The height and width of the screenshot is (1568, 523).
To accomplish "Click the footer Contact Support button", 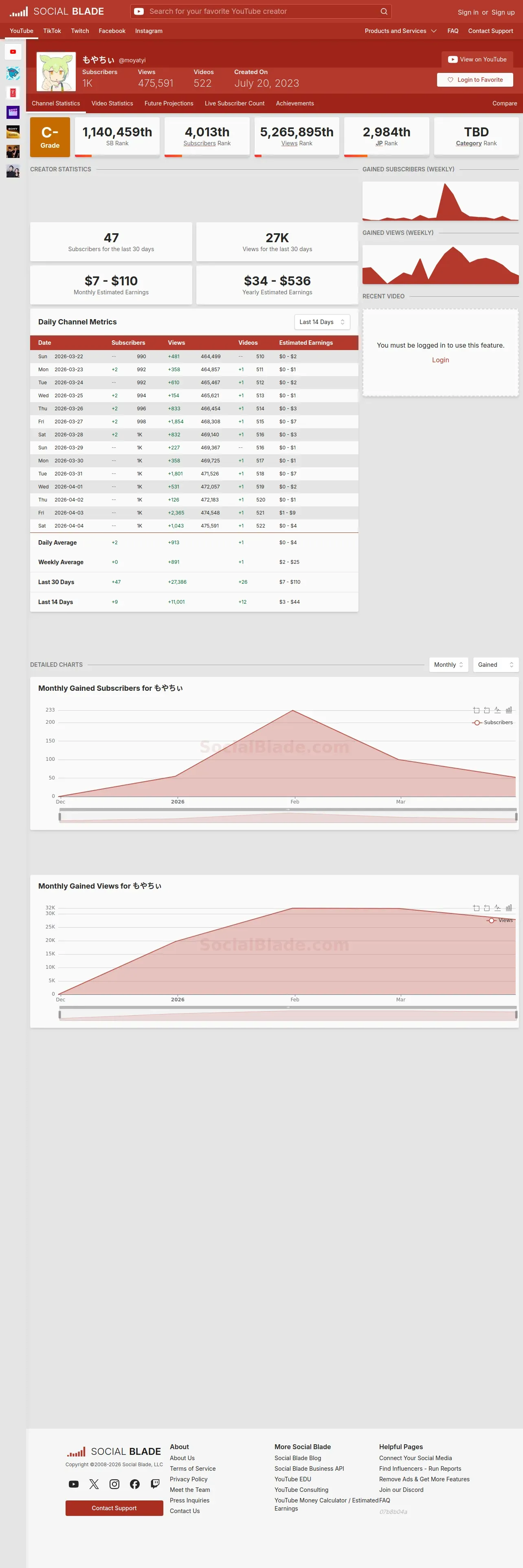I will tap(114, 1508).
